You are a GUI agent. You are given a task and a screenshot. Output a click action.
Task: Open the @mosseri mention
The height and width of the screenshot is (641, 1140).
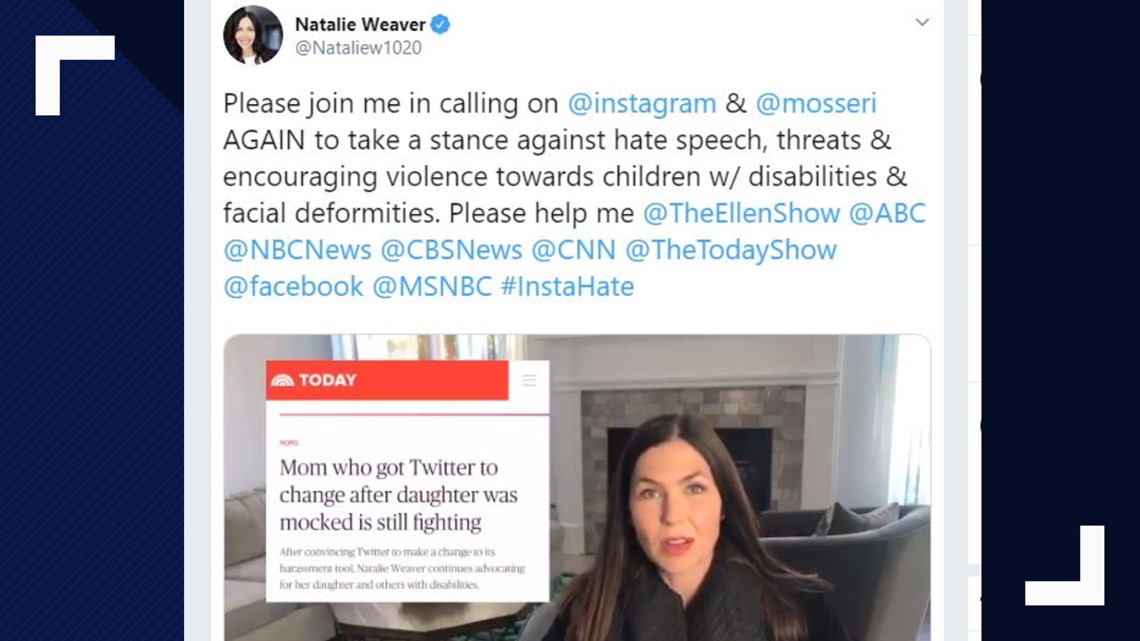pos(816,103)
